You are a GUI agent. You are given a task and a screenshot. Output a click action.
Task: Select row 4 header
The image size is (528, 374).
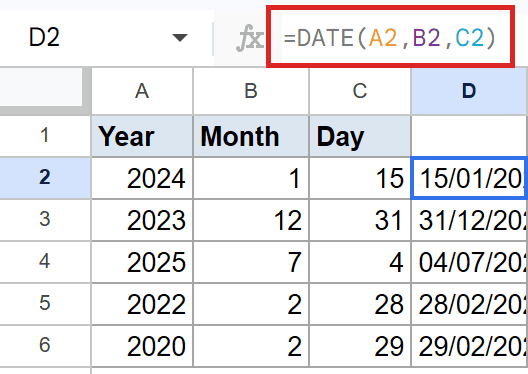tap(45, 262)
